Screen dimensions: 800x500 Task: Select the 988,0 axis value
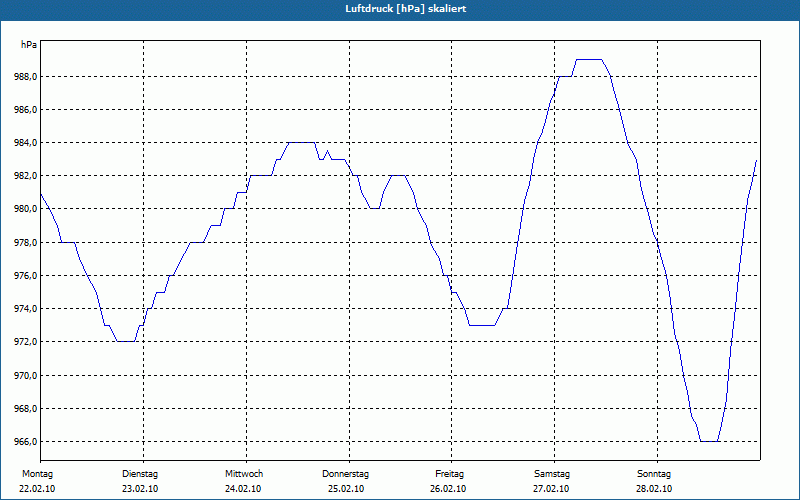tap(26, 77)
